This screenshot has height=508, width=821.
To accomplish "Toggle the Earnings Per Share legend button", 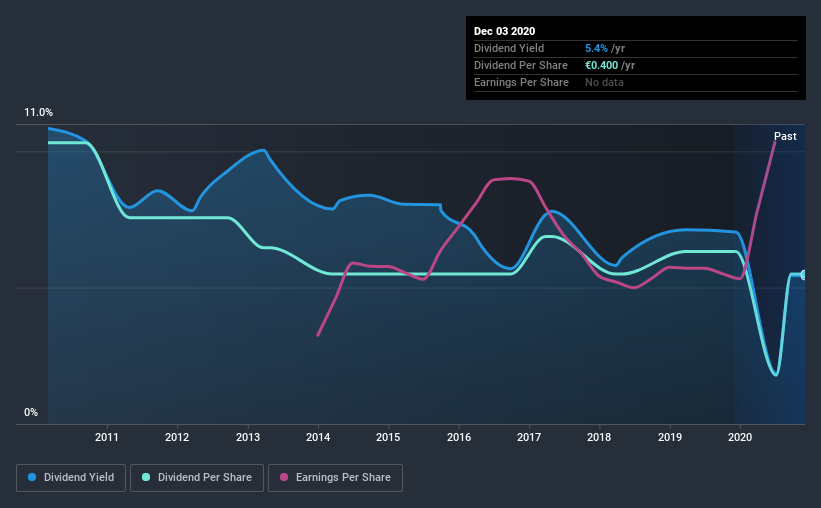I will click(x=335, y=478).
